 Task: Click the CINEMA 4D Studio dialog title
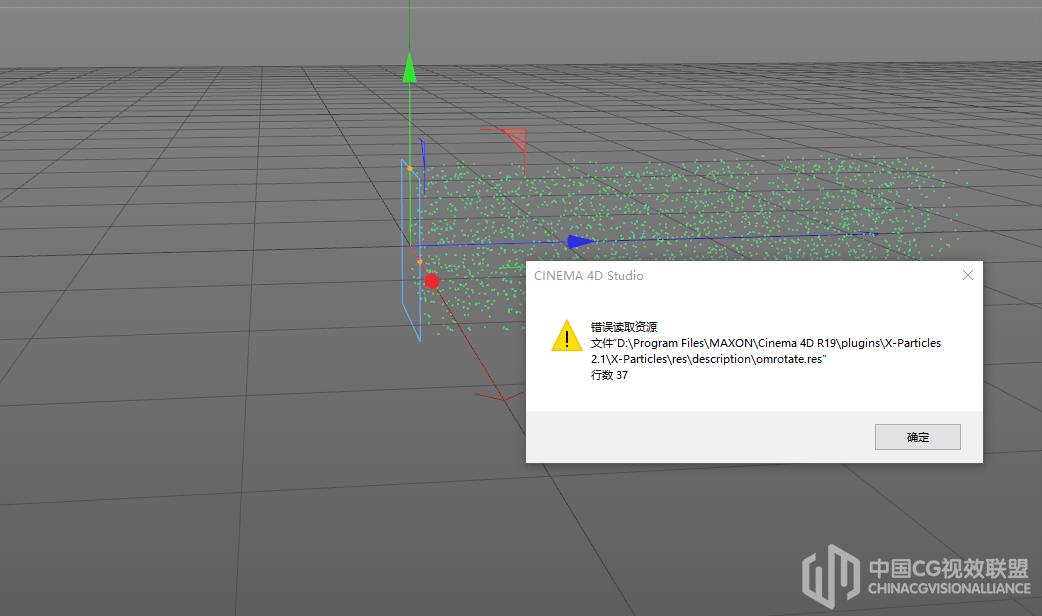pyautogui.click(x=589, y=276)
